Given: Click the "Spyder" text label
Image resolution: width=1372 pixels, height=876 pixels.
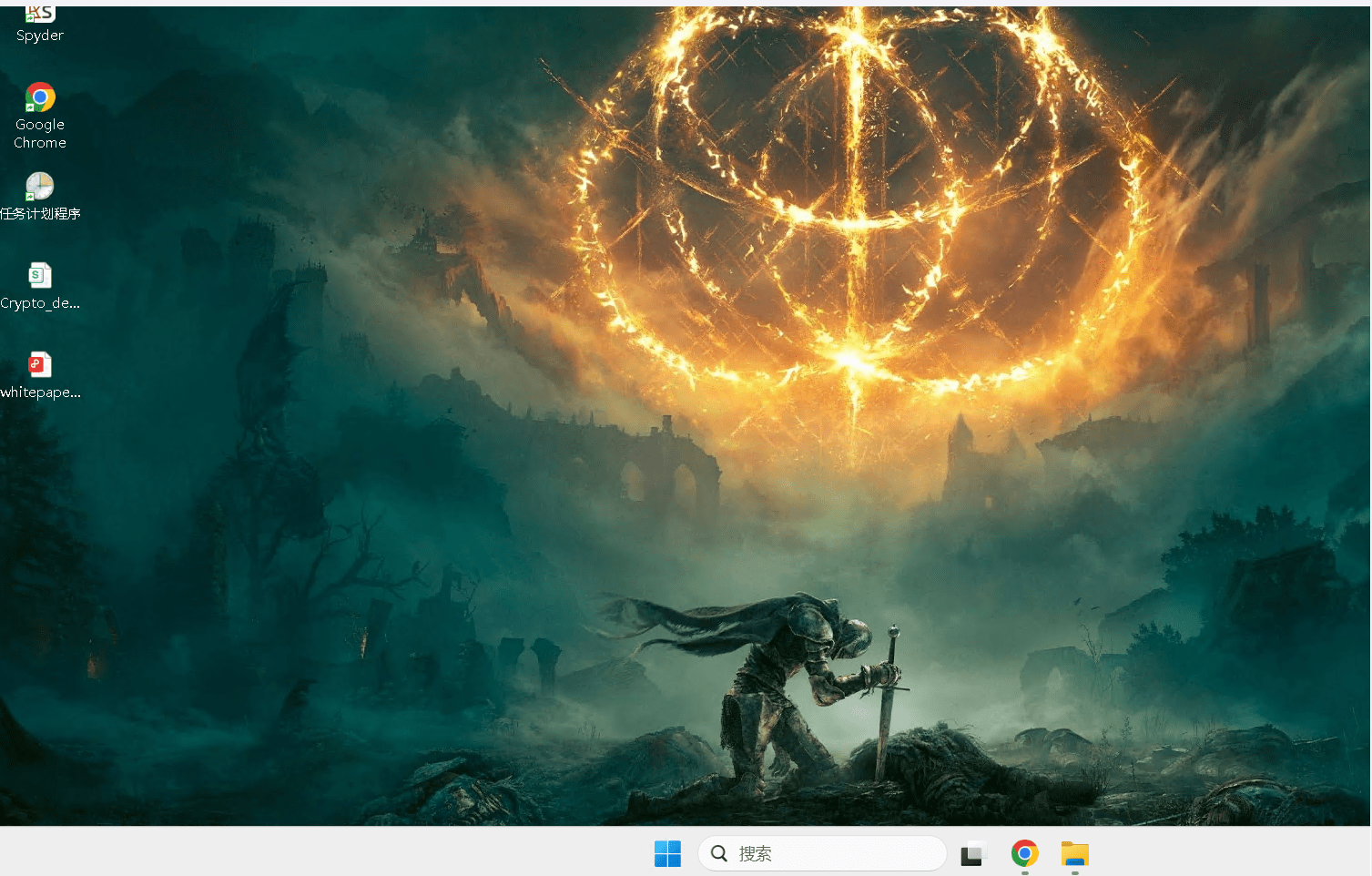Looking at the screenshot, I should point(40,36).
